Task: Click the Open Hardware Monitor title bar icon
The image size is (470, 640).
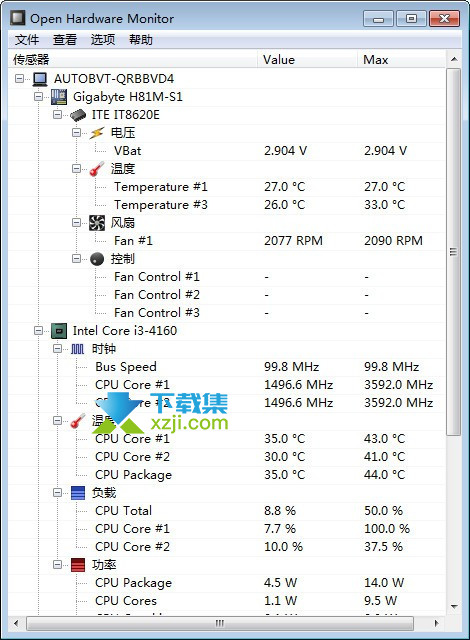Action: (x=18, y=18)
